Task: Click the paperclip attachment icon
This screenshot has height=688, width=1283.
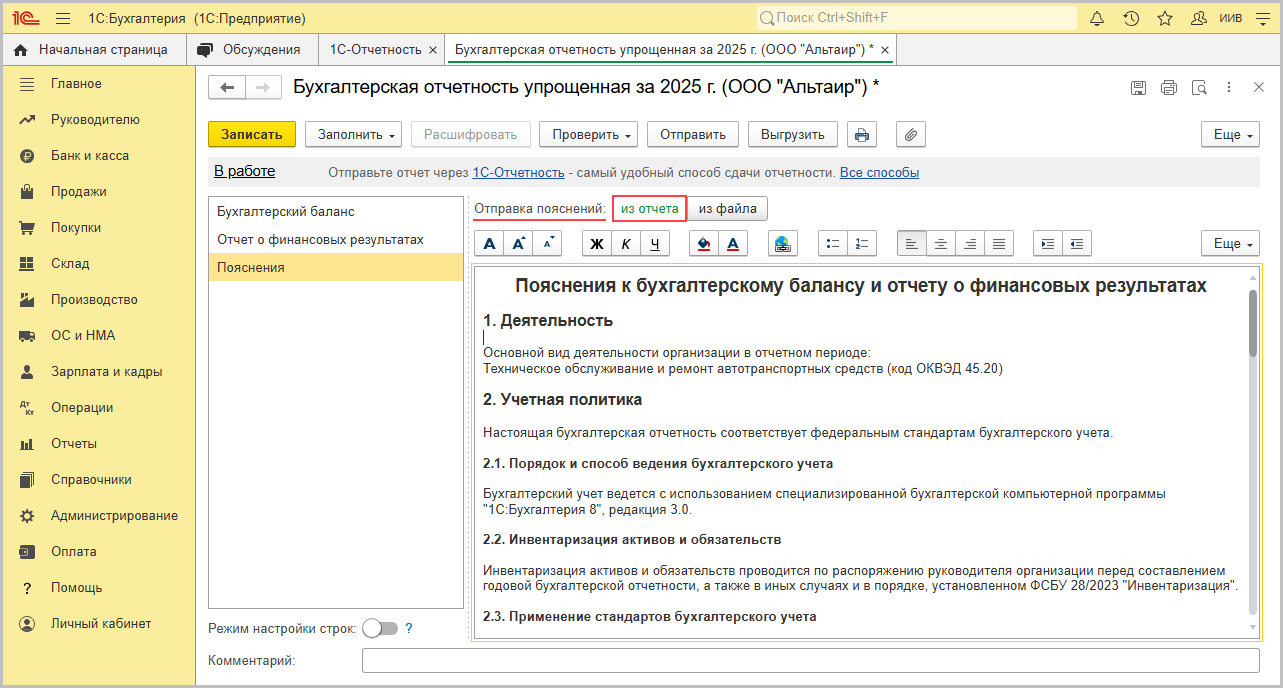Action: [x=911, y=135]
